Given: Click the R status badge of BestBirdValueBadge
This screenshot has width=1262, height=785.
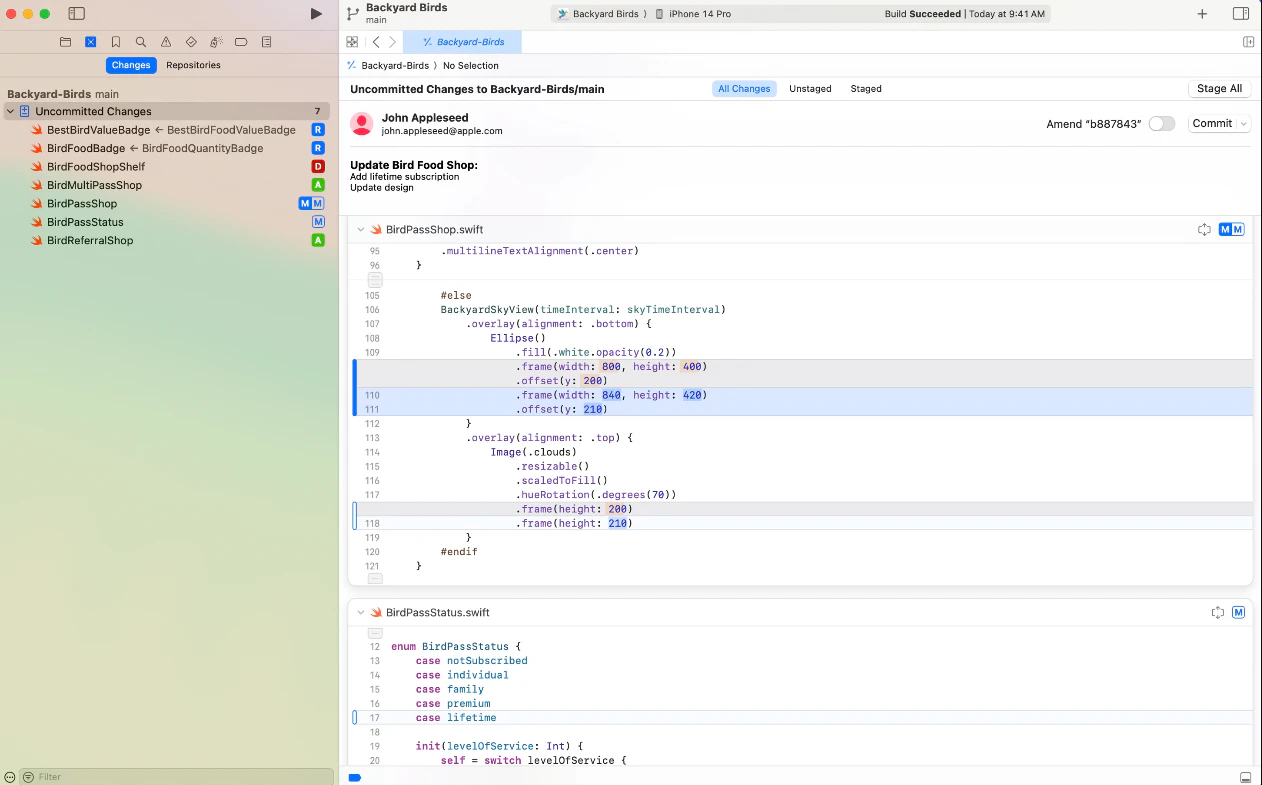Looking at the screenshot, I should (318, 130).
